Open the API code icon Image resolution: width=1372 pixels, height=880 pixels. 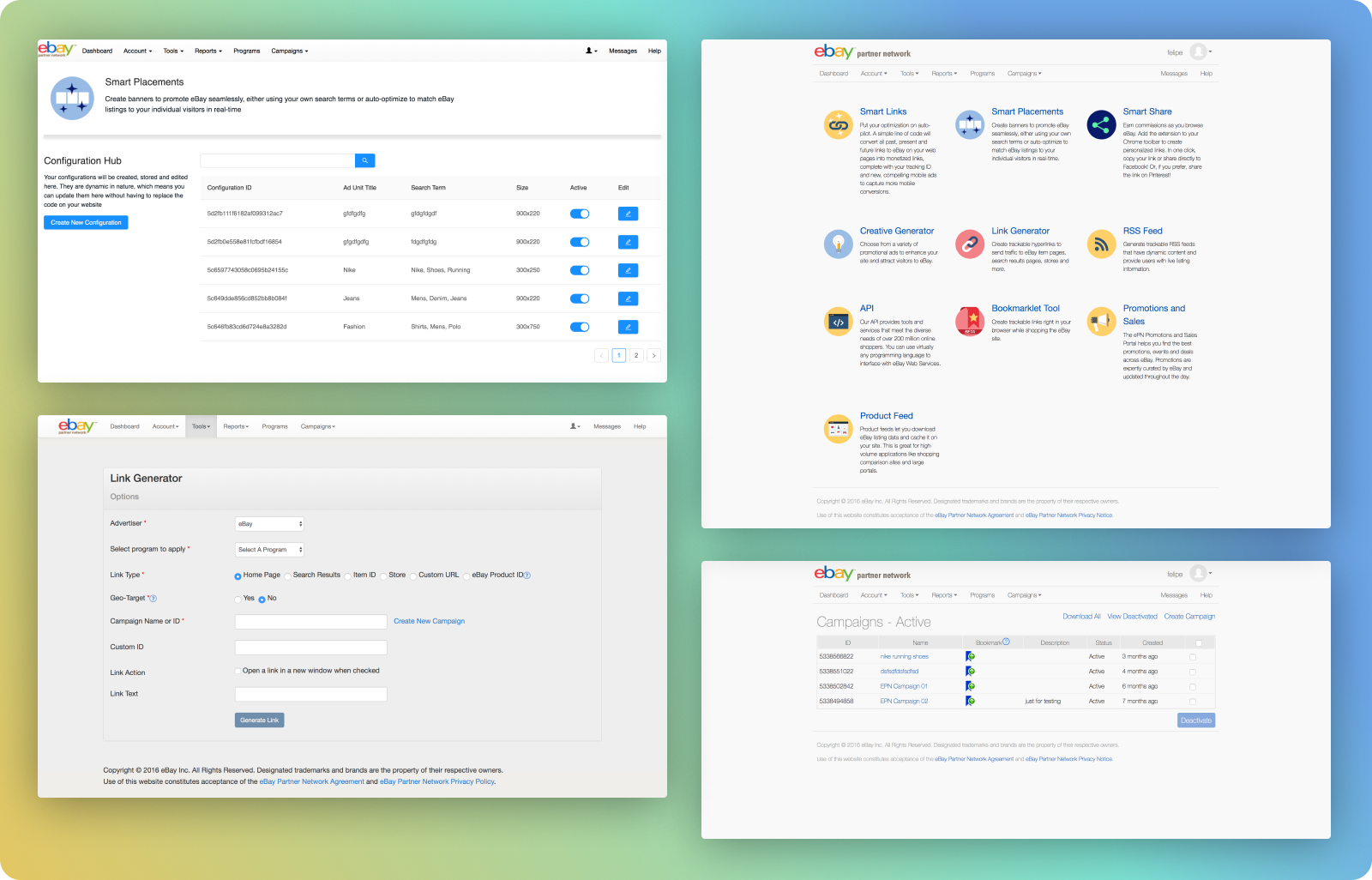pos(838,322)
